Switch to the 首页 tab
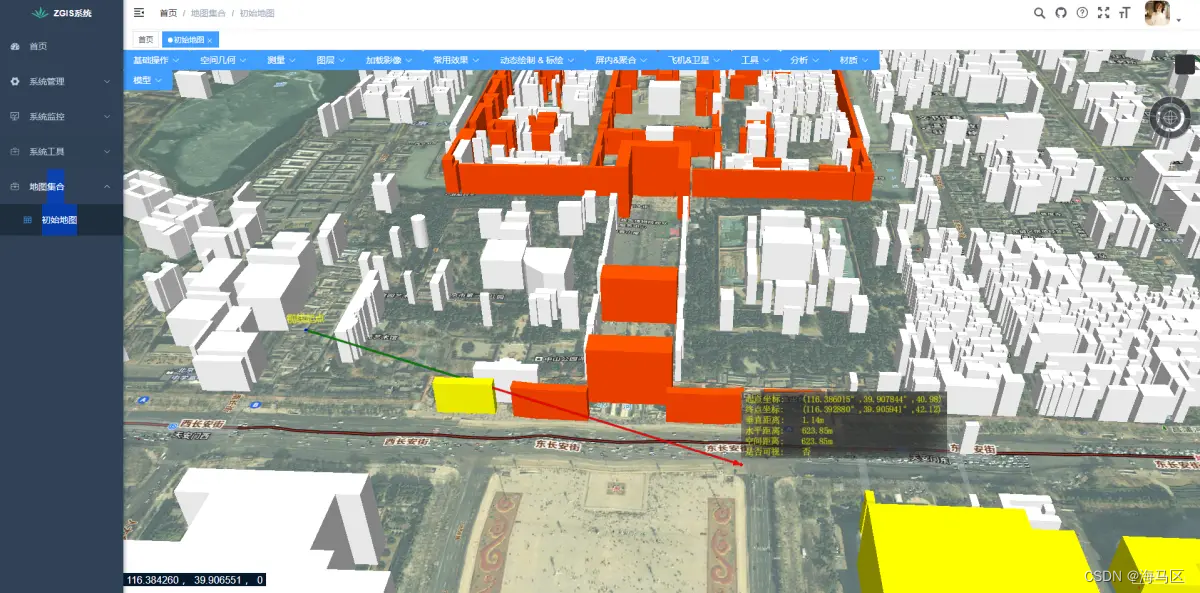 point(146,40)
